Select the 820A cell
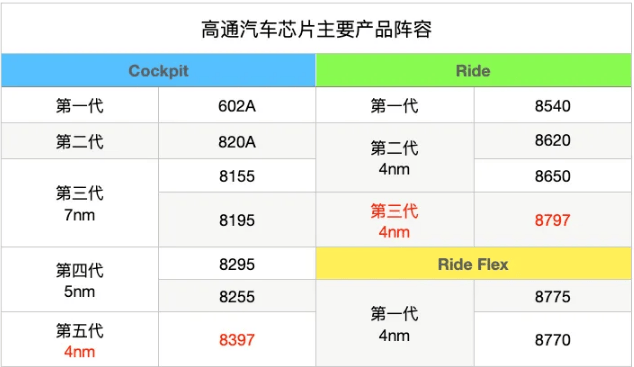634x367 pixels. point(237,141)
